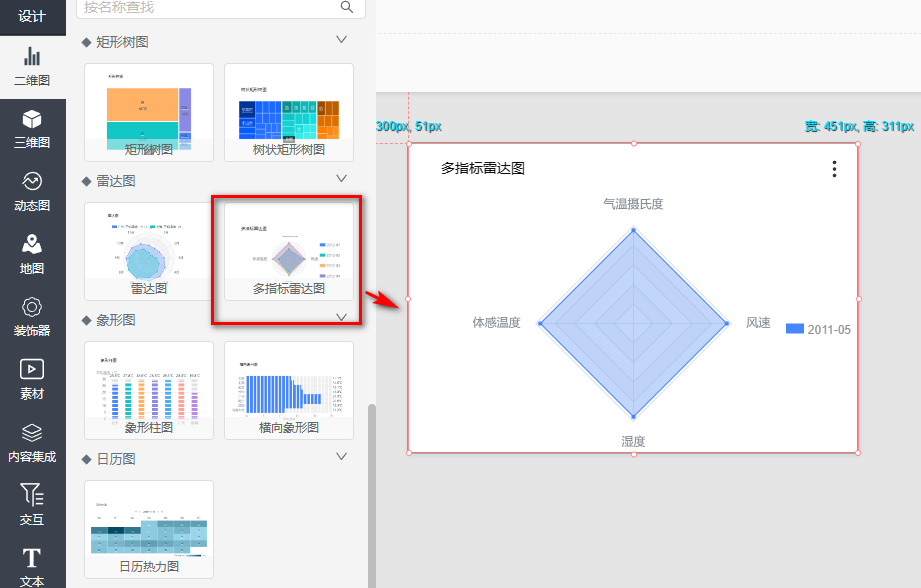The height and width of the screenshot is (588, 921).
Task: Select the 多指标雷达图 chart thumbnail
Action: tap(288, 251)
